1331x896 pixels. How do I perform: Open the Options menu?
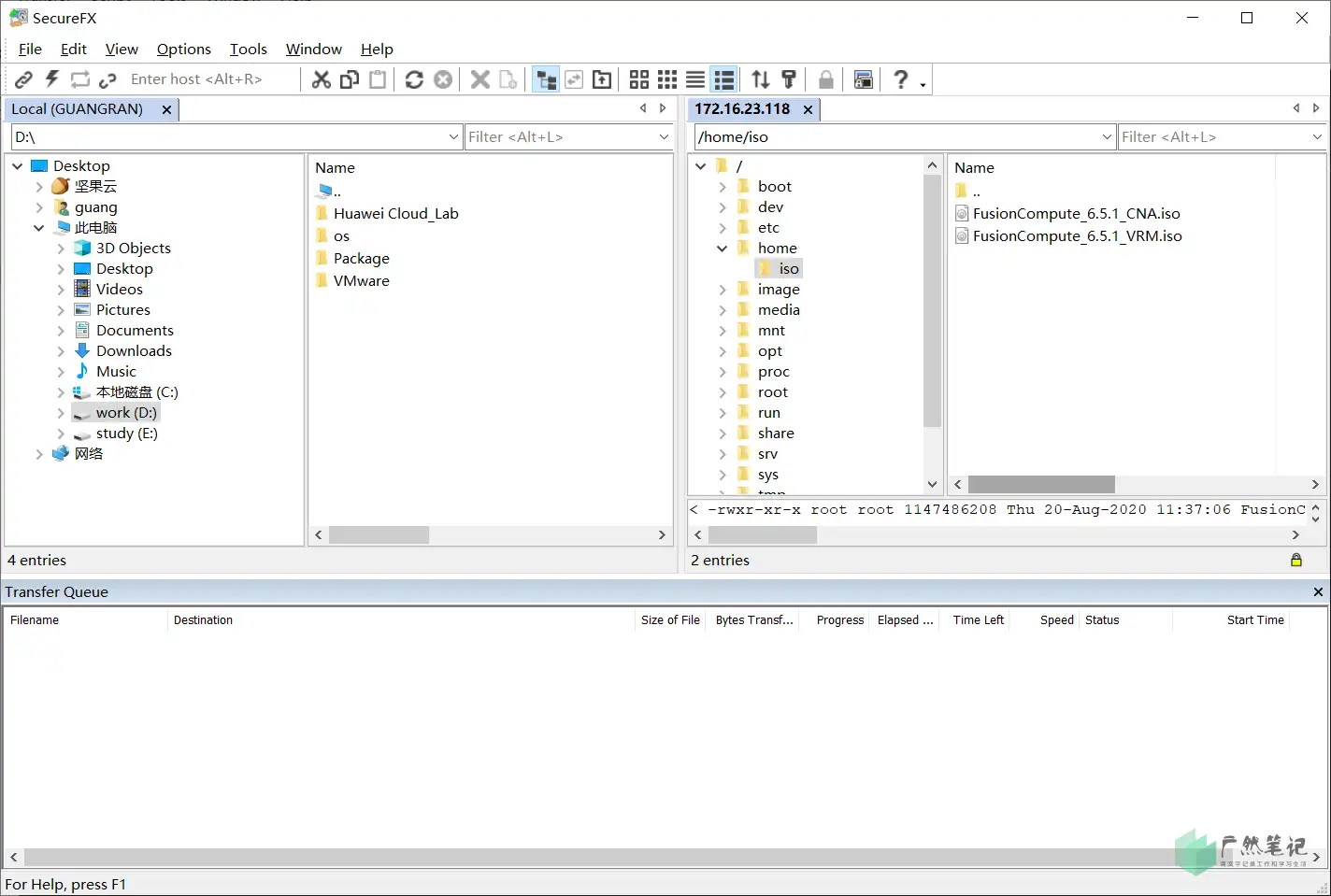[184, 49]
